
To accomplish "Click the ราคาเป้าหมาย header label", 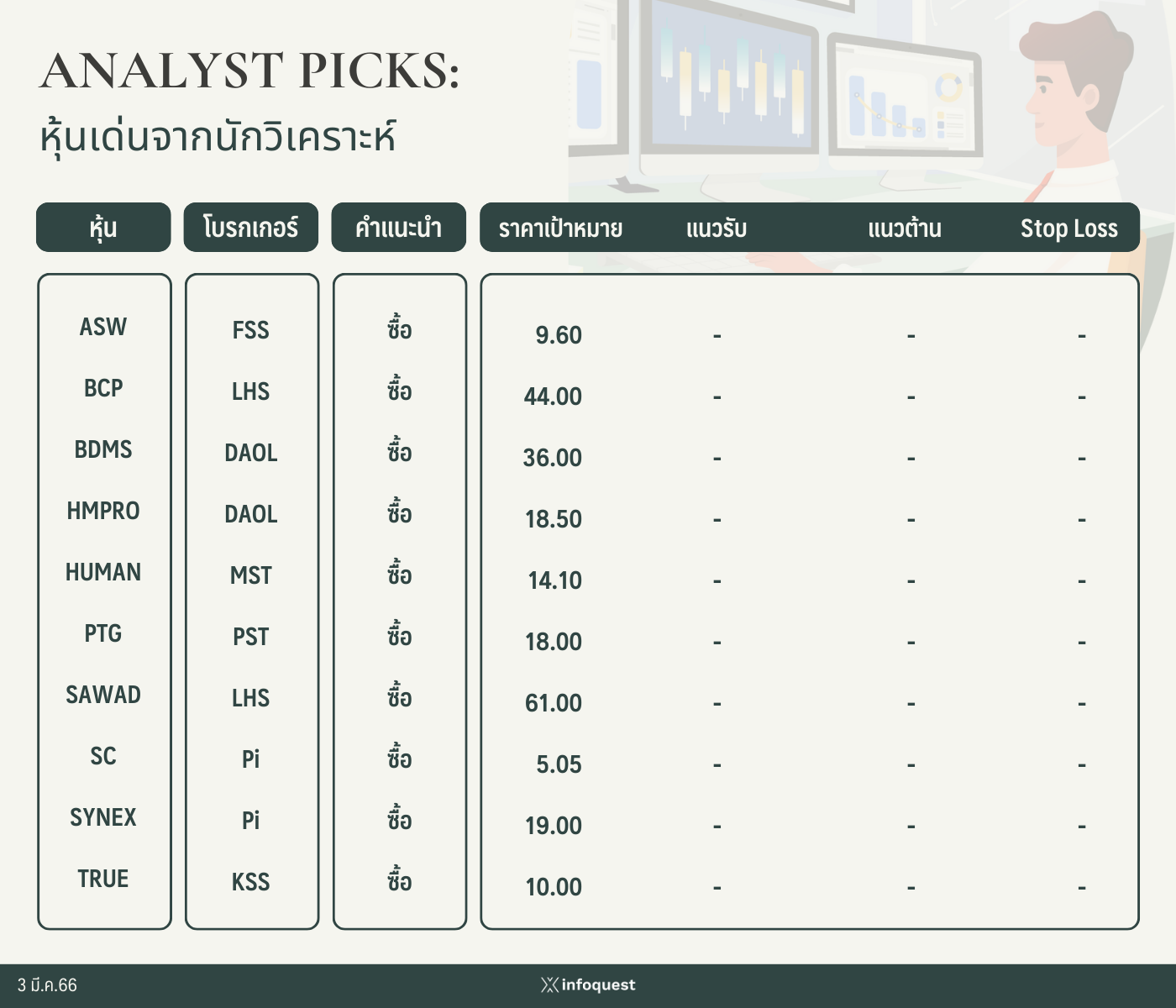I will click(x=560, y=228).
